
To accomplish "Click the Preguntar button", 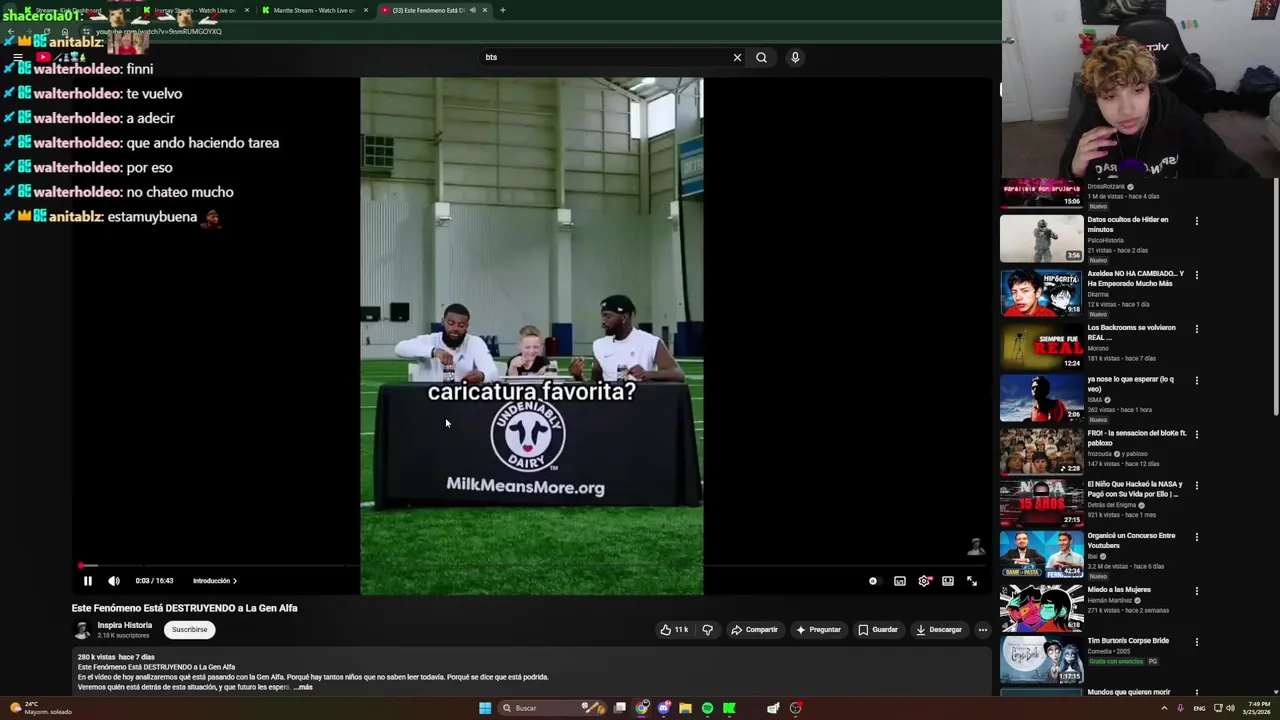I will point(818,630).
